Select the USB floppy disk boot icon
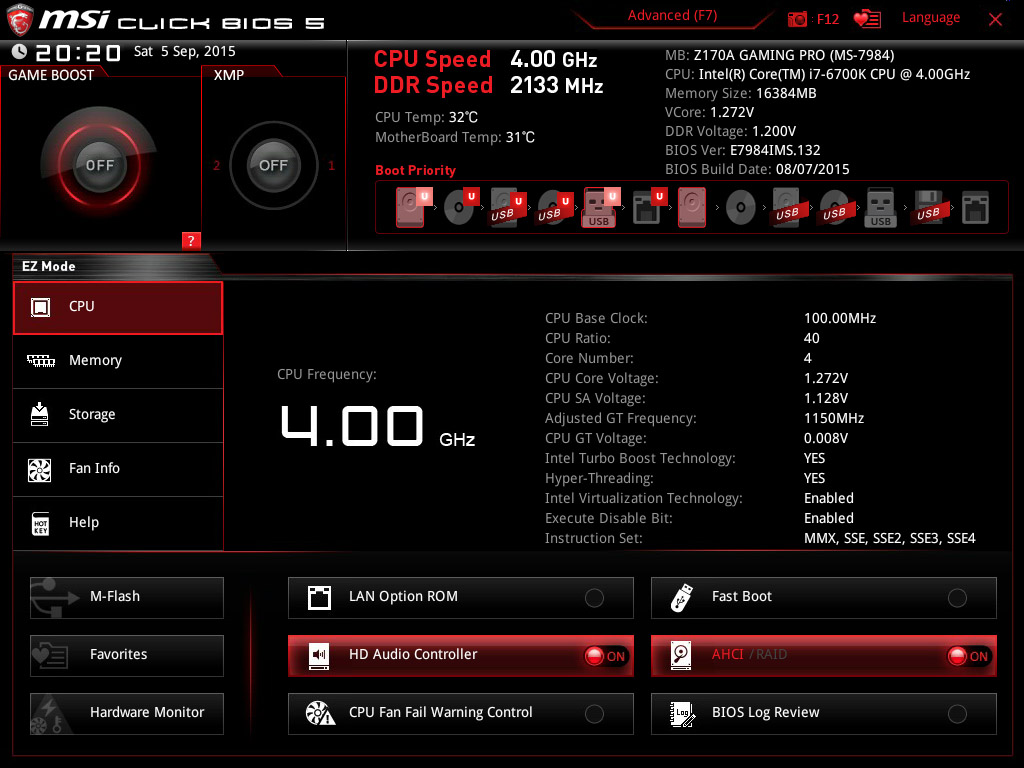1024x768 pixels. 928,208
